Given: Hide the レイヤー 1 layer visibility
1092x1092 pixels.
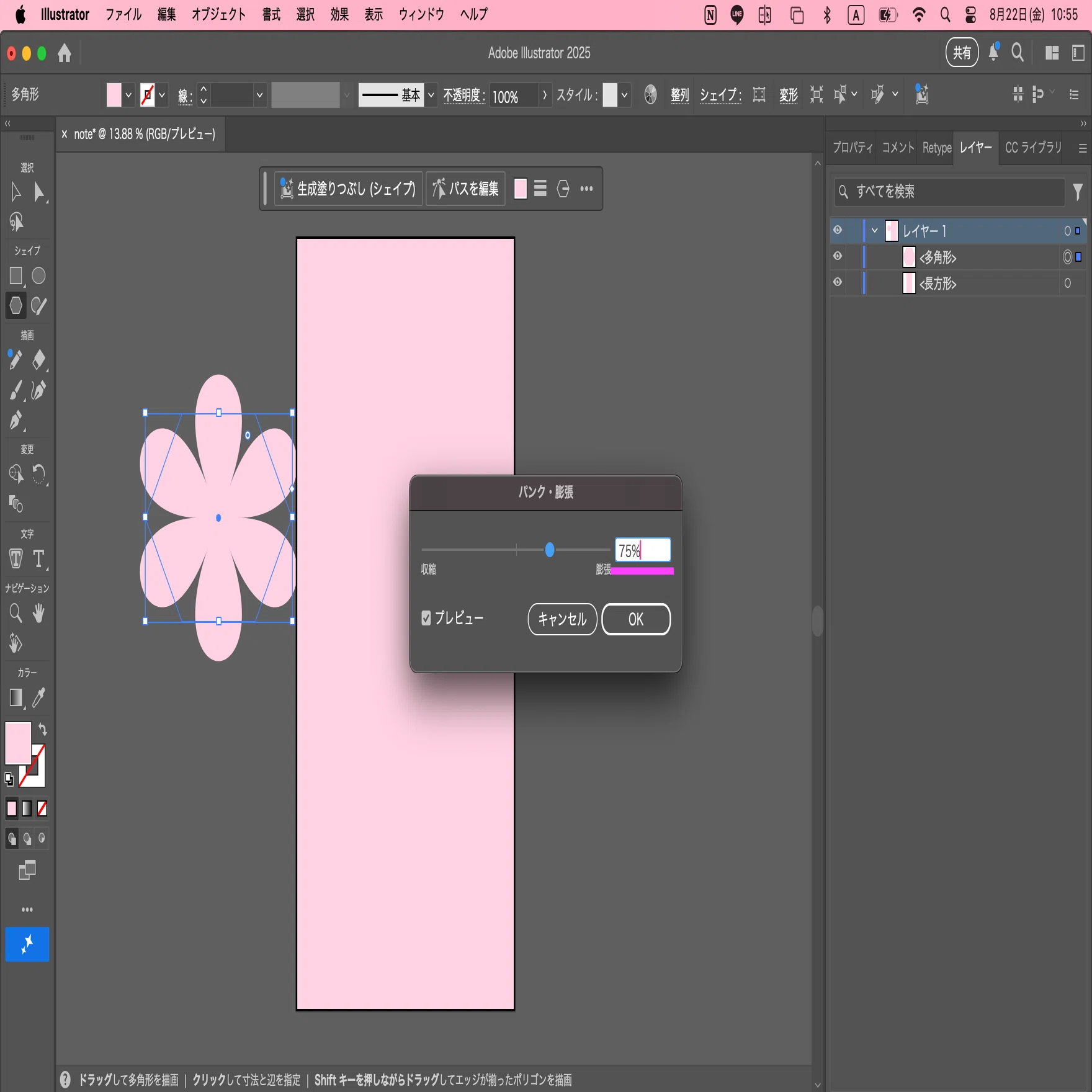Looking at the screenshot, I should (838, 230).
